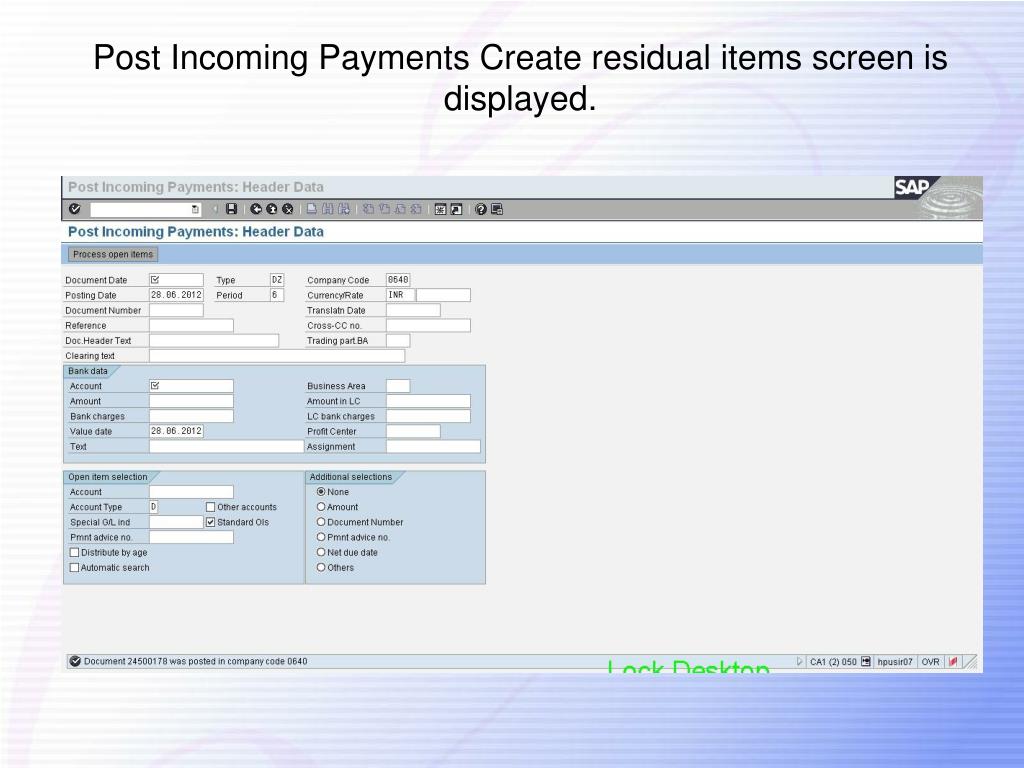
Task: Click the Translatn Date input field
Action: (x=413, y=310)
